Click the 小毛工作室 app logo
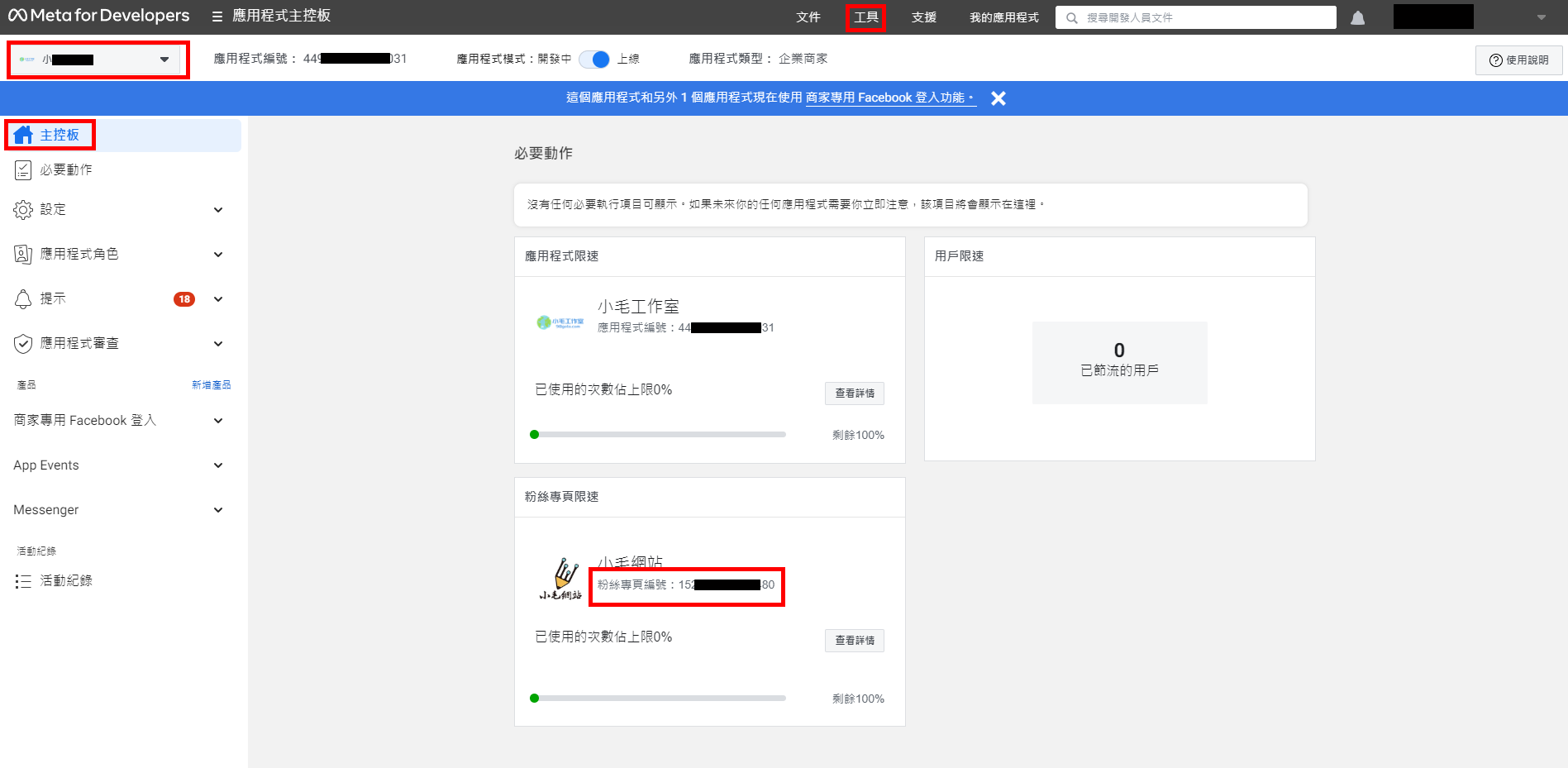The image size is (1568, 768). tap(560, 322)
